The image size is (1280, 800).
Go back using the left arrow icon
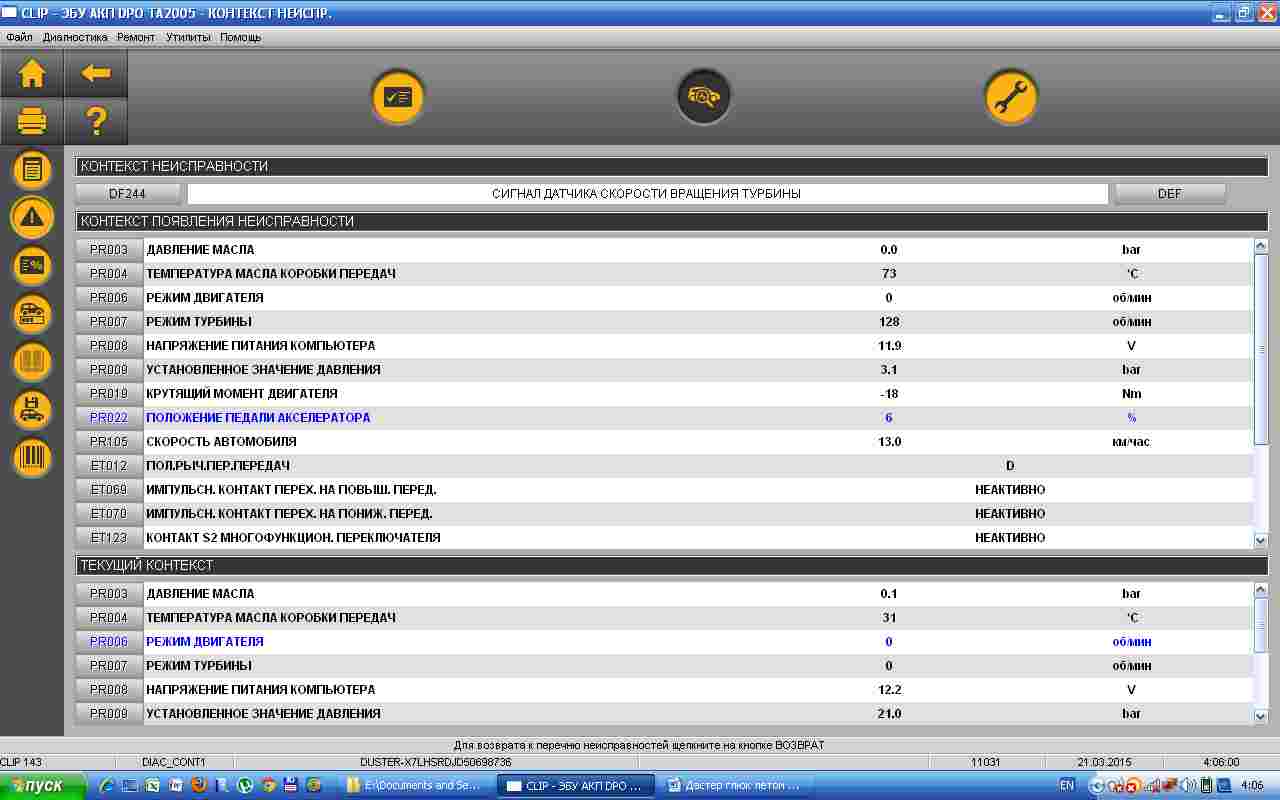(96, 73)
